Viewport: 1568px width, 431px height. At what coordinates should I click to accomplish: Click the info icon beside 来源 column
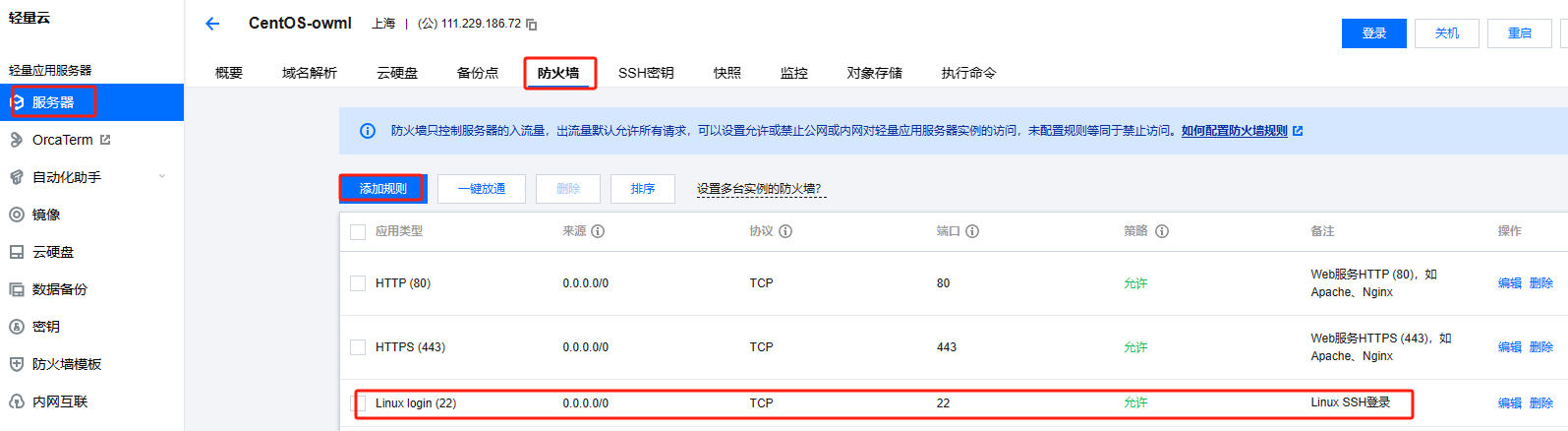tap(598, 231)
